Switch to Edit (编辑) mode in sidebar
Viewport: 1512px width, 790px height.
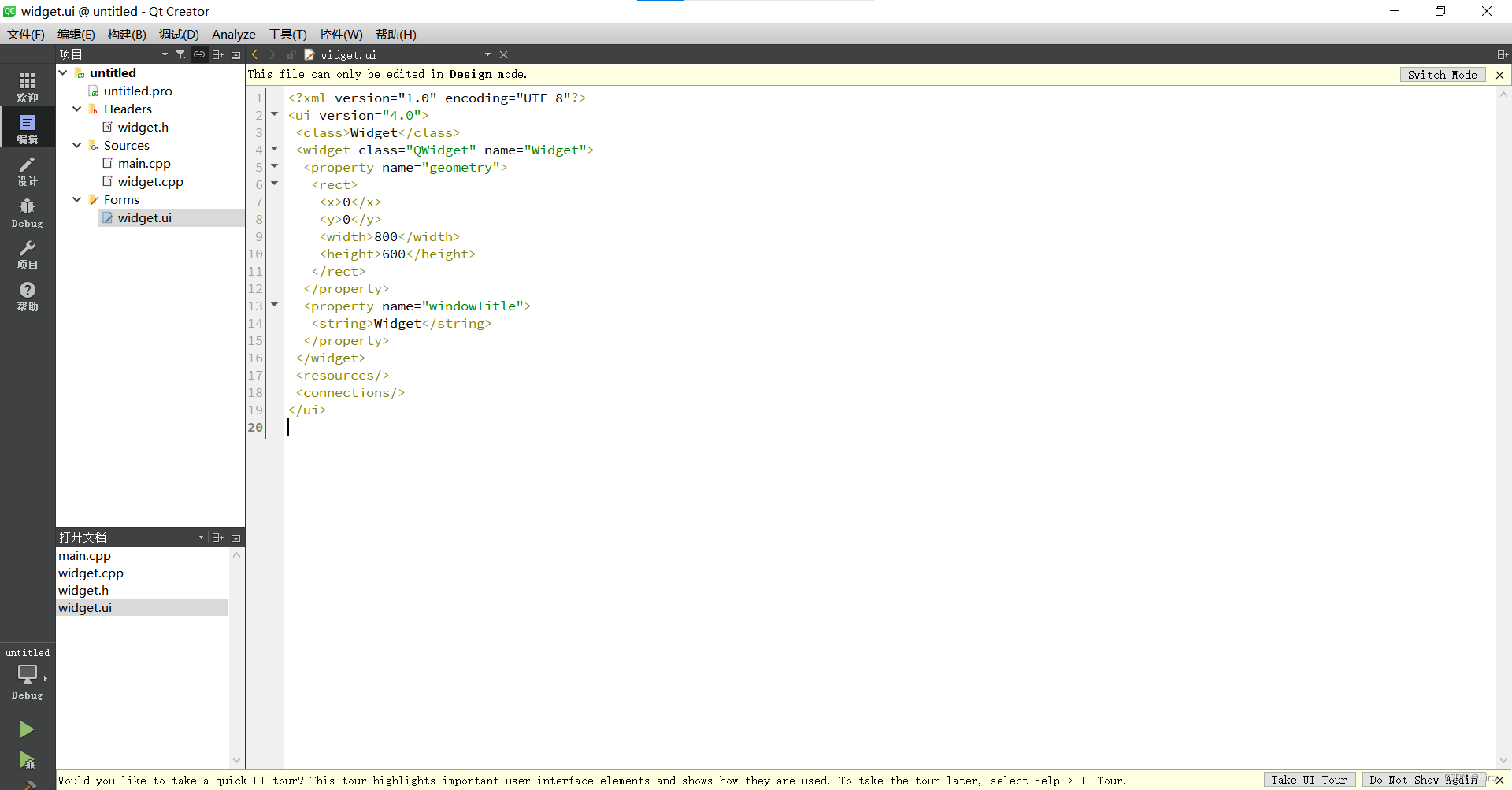click(x=28, y=128)
